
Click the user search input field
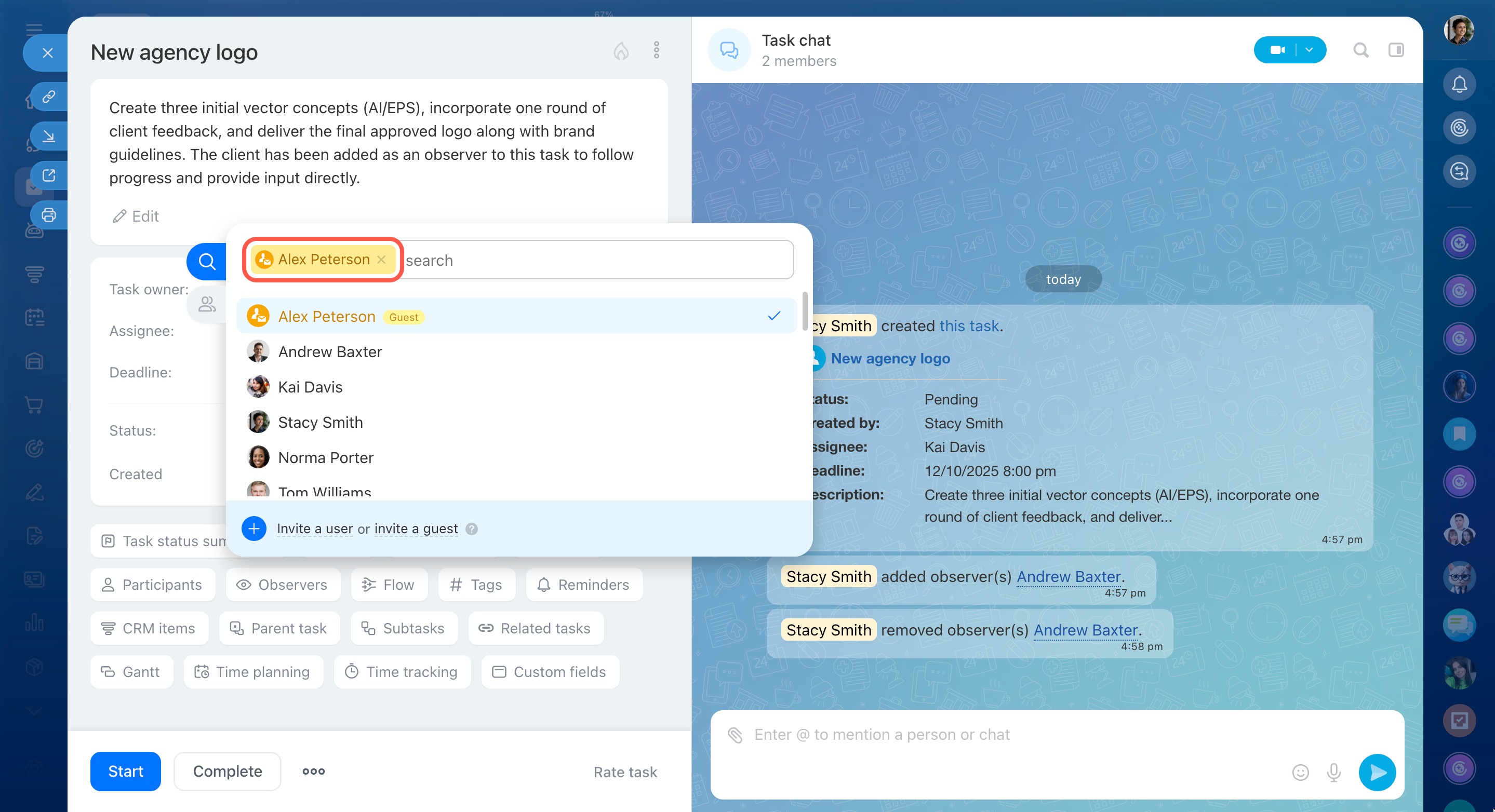click(592, 261)
